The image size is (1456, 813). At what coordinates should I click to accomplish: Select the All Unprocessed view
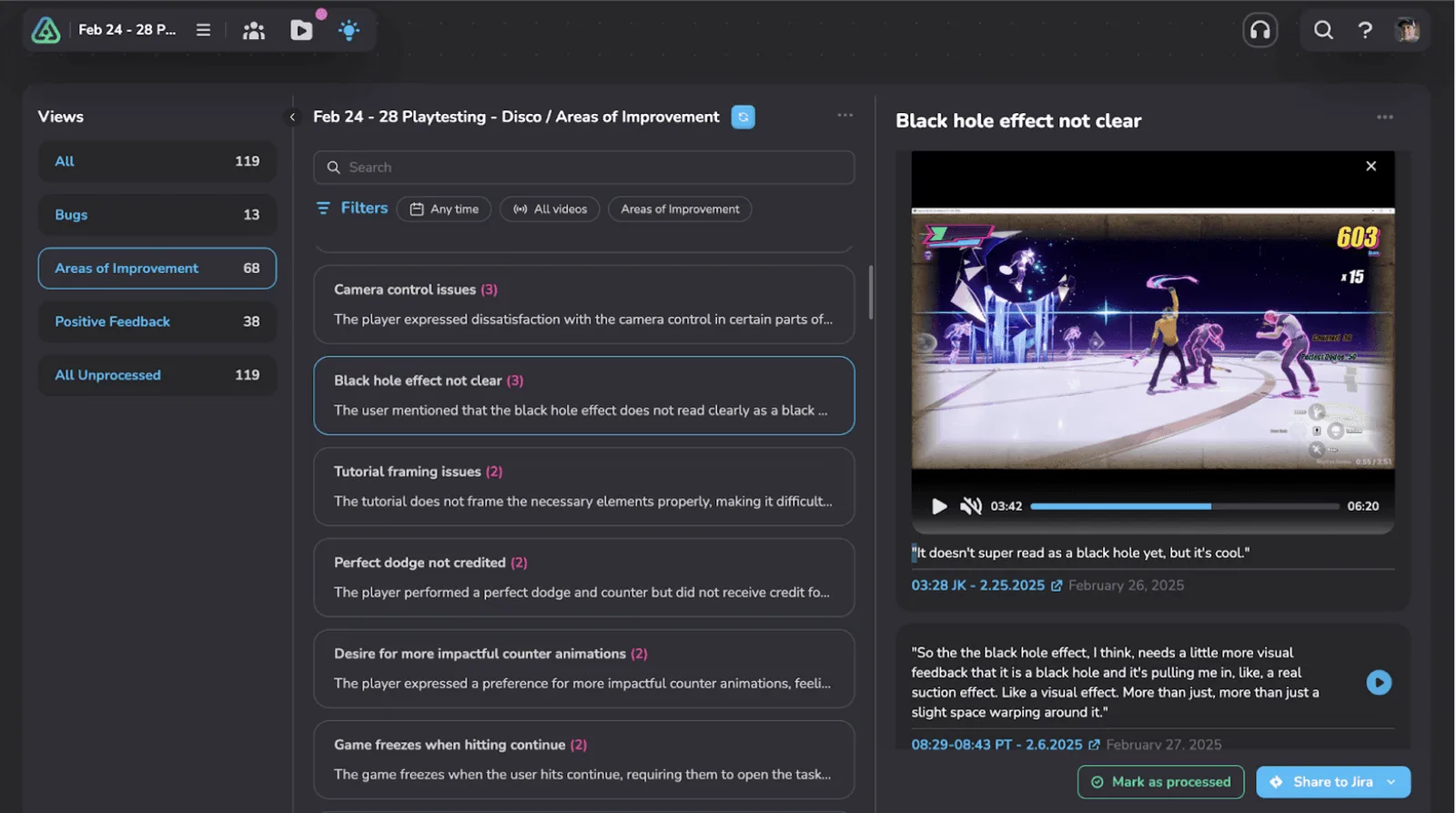pos(157,375)
